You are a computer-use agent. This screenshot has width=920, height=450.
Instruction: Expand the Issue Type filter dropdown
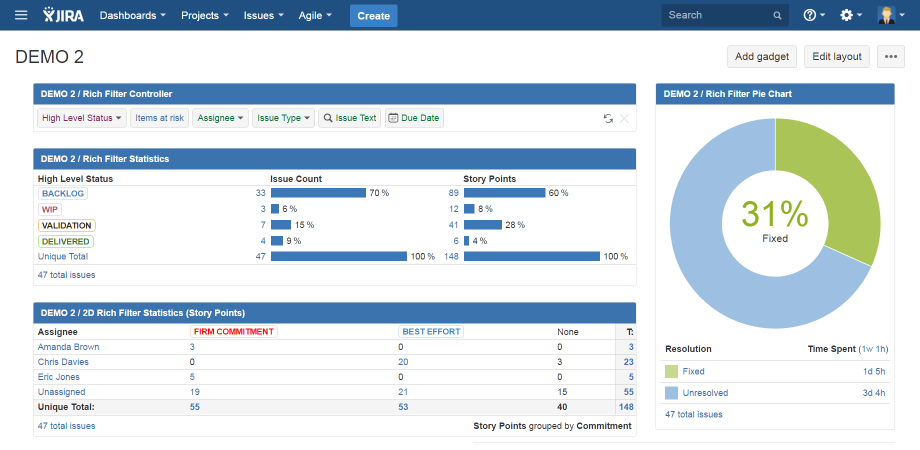pyautogui.click(x=283, y=118)
